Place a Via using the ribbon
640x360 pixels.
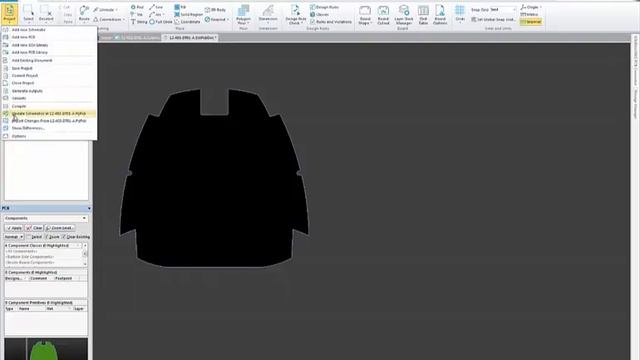(x=137, y=14)
